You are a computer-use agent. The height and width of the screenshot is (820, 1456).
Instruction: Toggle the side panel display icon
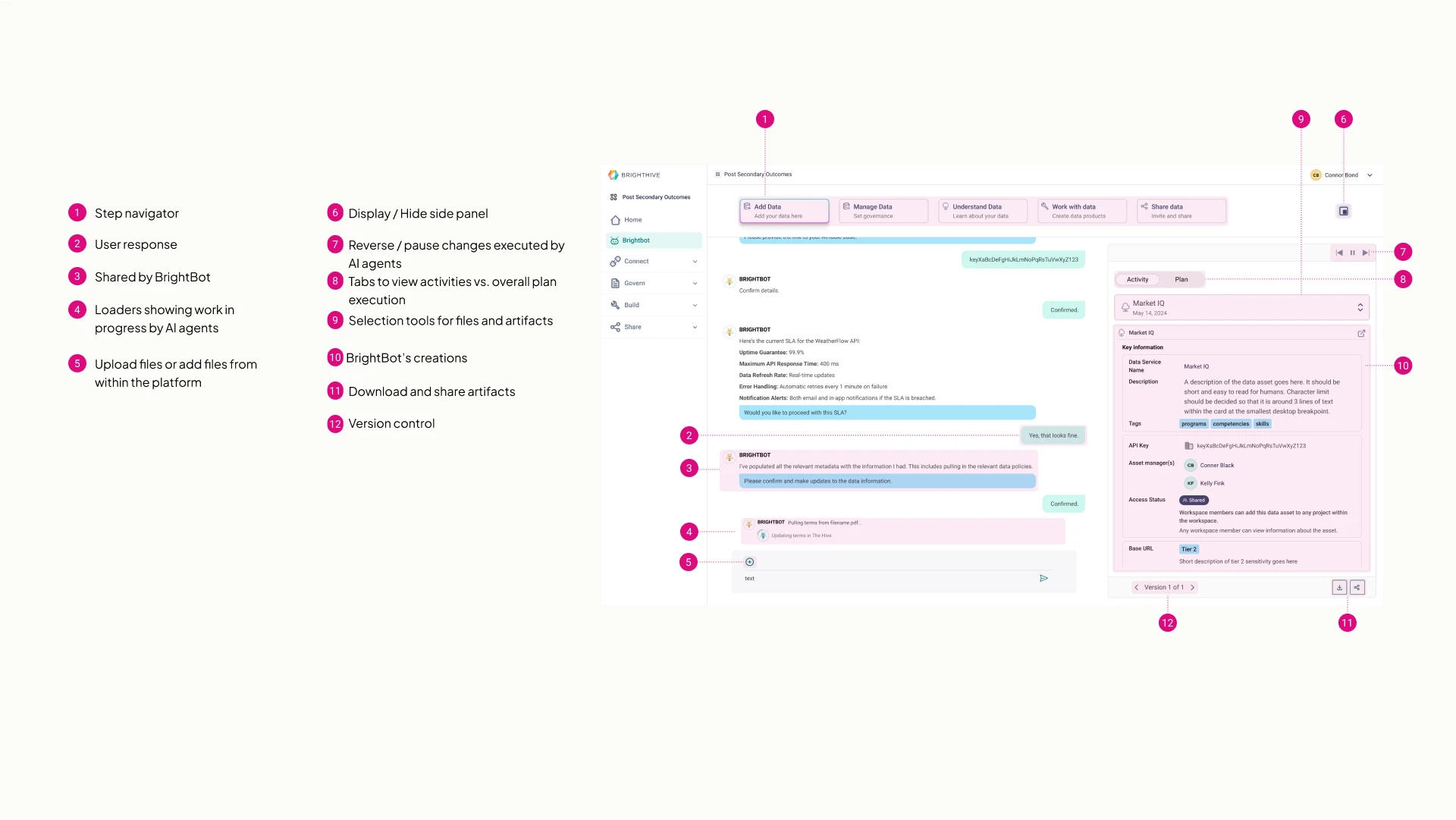coord(1343,212)
